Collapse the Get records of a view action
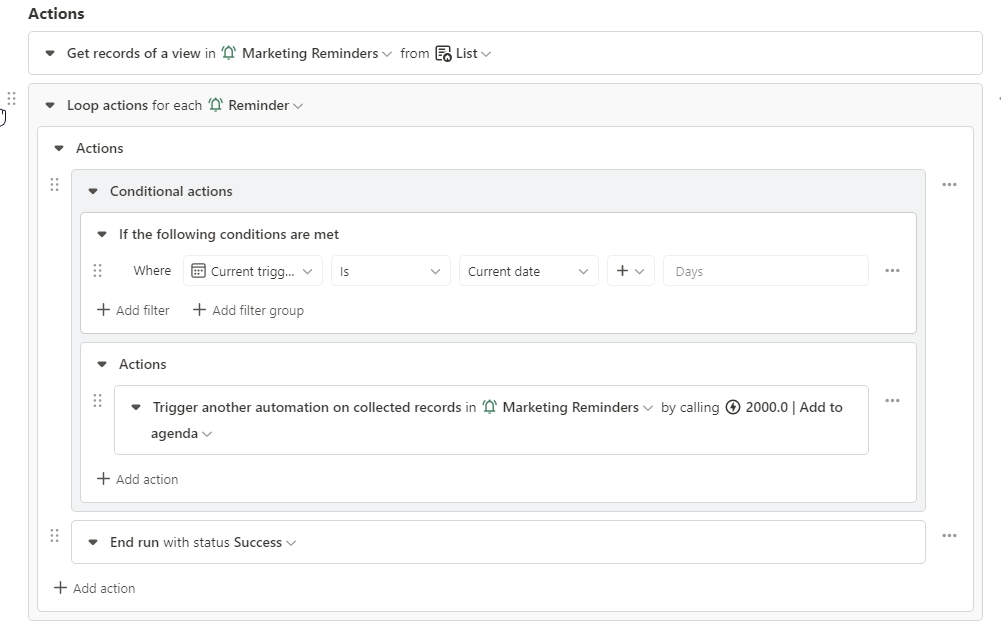The height and width of the screenshot is (624, 1001). 50,54
